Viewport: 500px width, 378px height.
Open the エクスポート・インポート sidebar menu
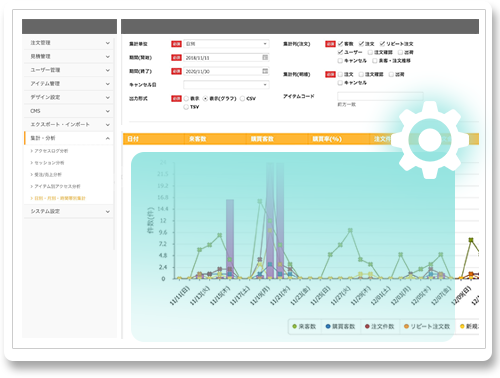(x=69, y=124)
